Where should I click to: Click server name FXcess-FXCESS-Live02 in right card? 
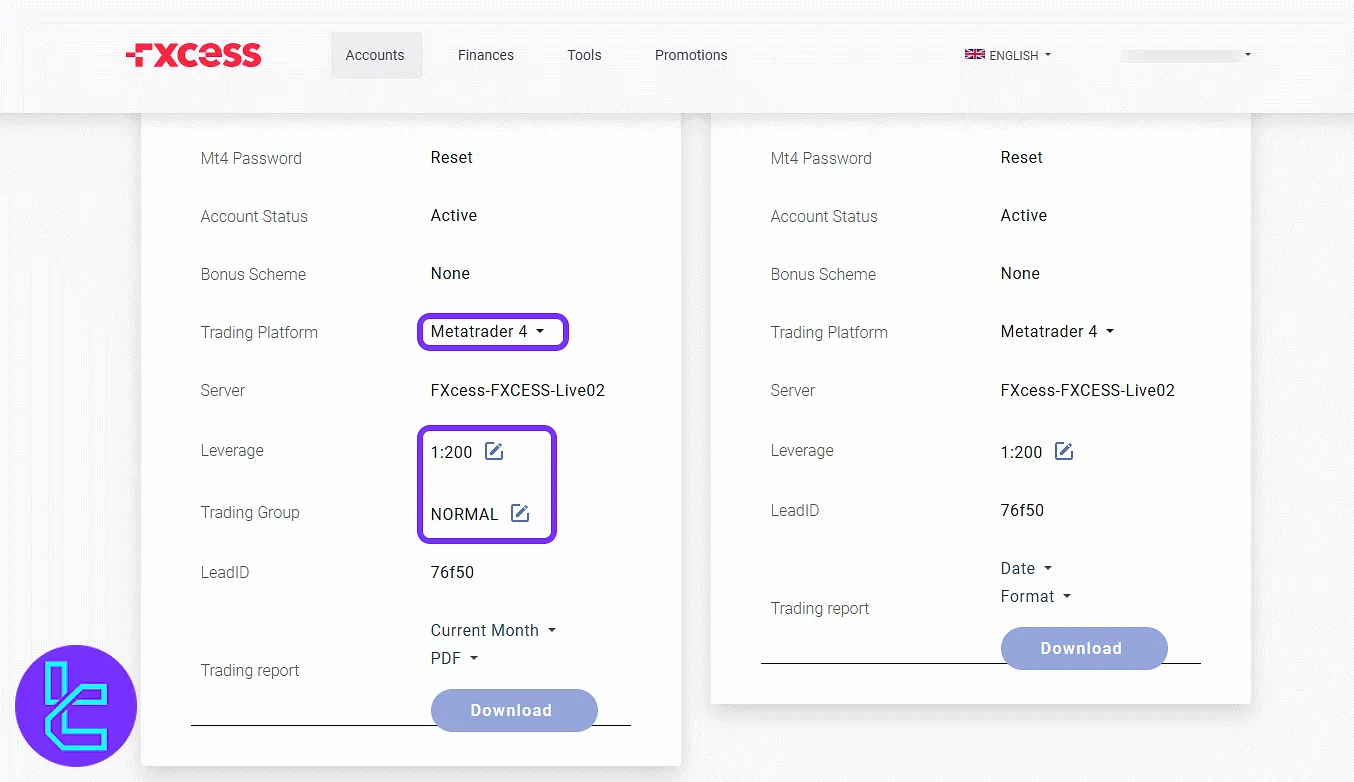(x=1088, y=390)
